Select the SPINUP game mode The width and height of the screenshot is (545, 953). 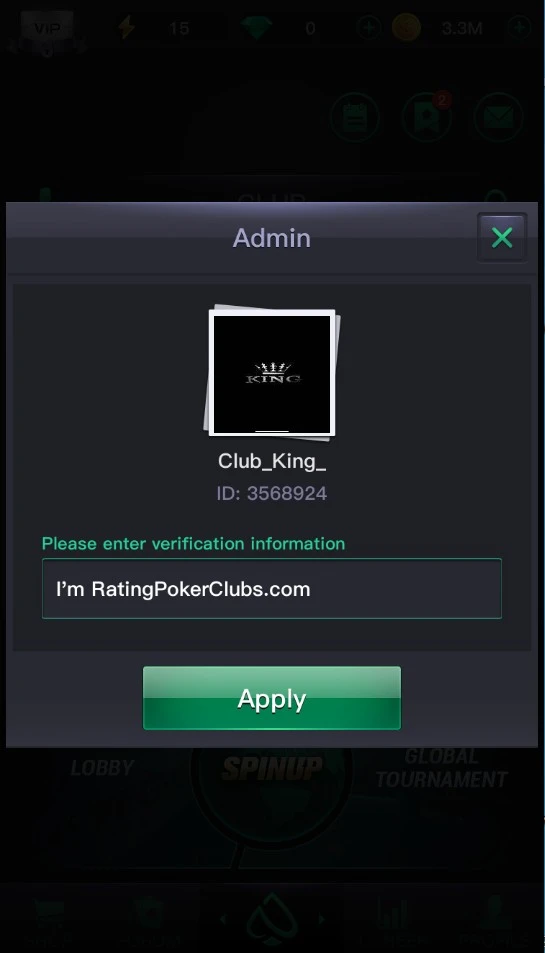[x=272, y=768]
